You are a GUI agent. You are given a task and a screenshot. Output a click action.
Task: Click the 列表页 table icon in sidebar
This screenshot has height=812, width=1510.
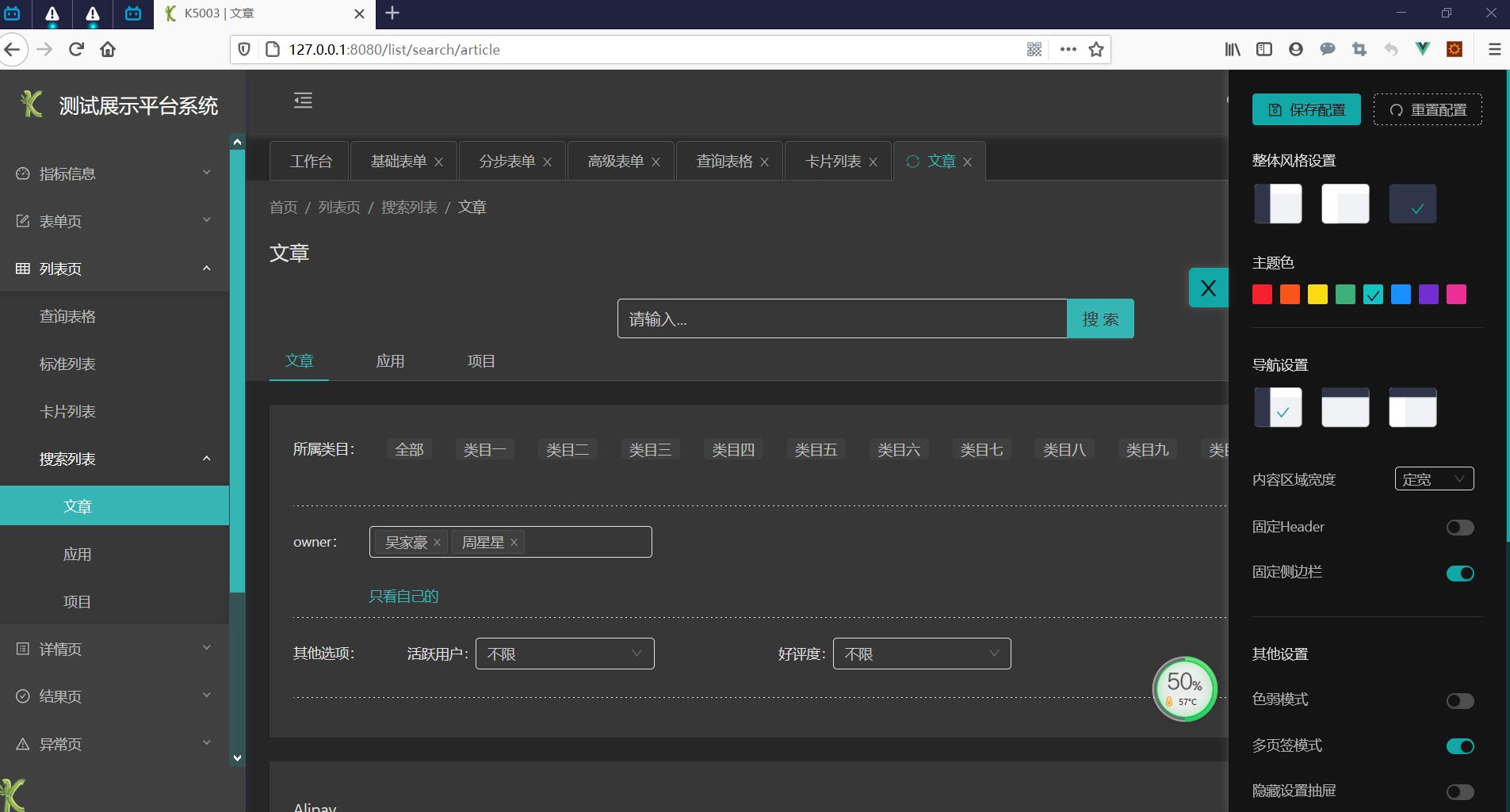click(23, 268)
